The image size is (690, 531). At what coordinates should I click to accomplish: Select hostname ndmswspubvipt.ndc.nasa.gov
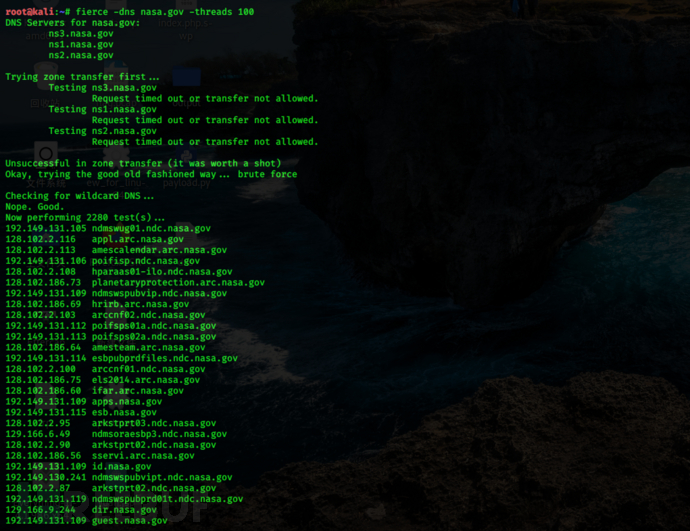click(162, 477)
